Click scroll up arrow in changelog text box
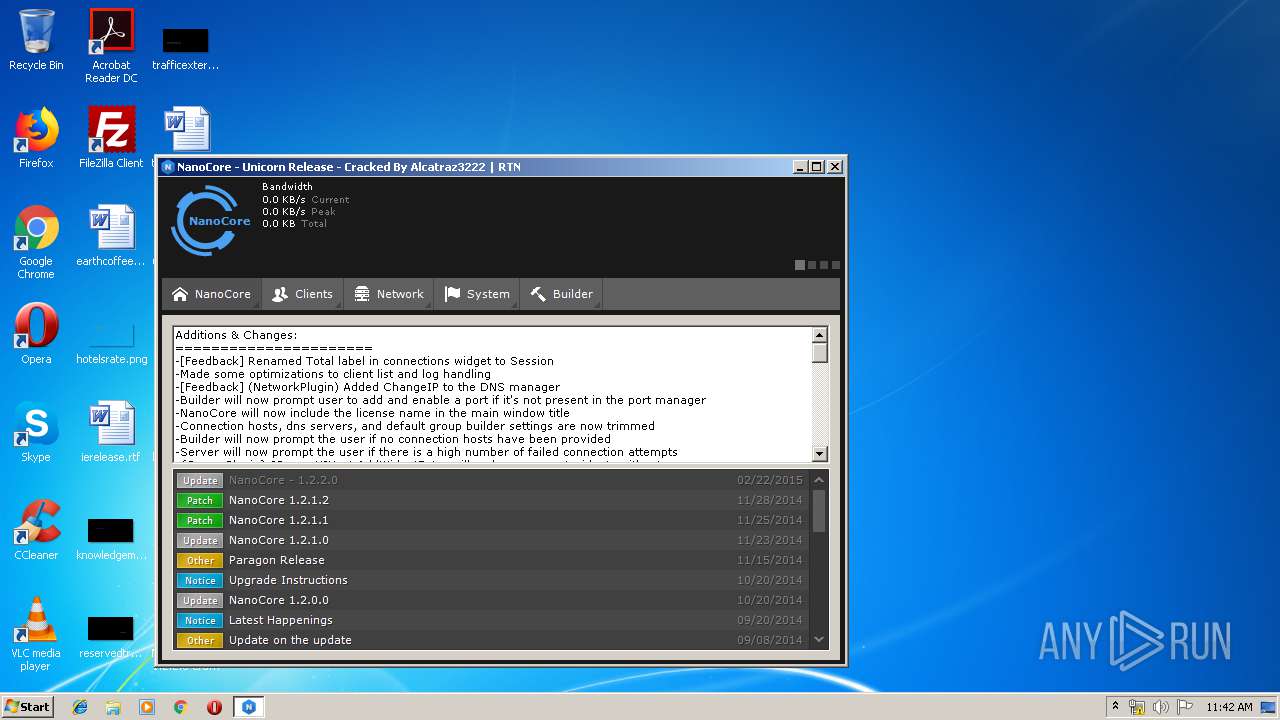 (820, 336)
